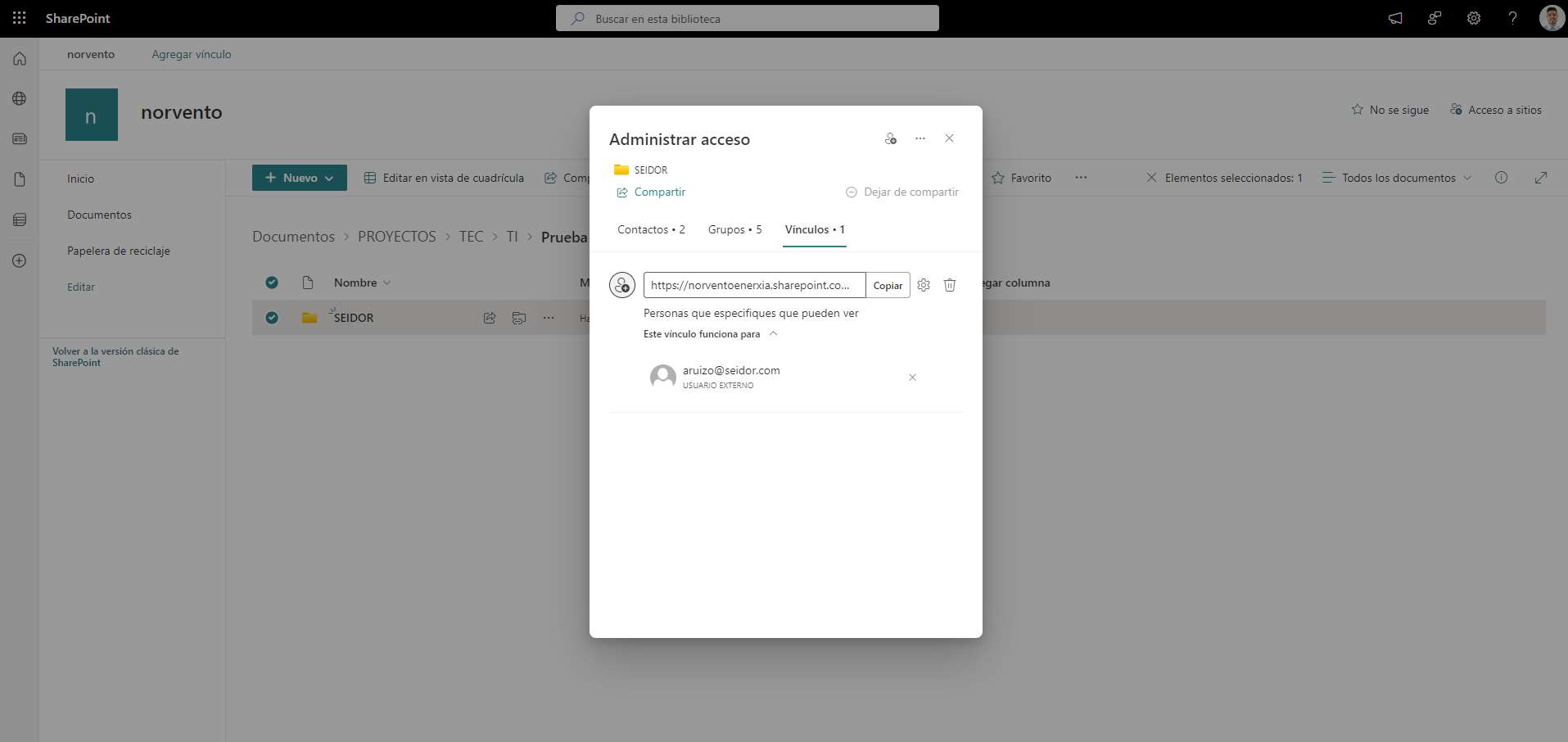Open the Todos los documentos view dropdown
Image resolution: width=1568 pixels, height=742 pixels.
(x=1397, y=178)
